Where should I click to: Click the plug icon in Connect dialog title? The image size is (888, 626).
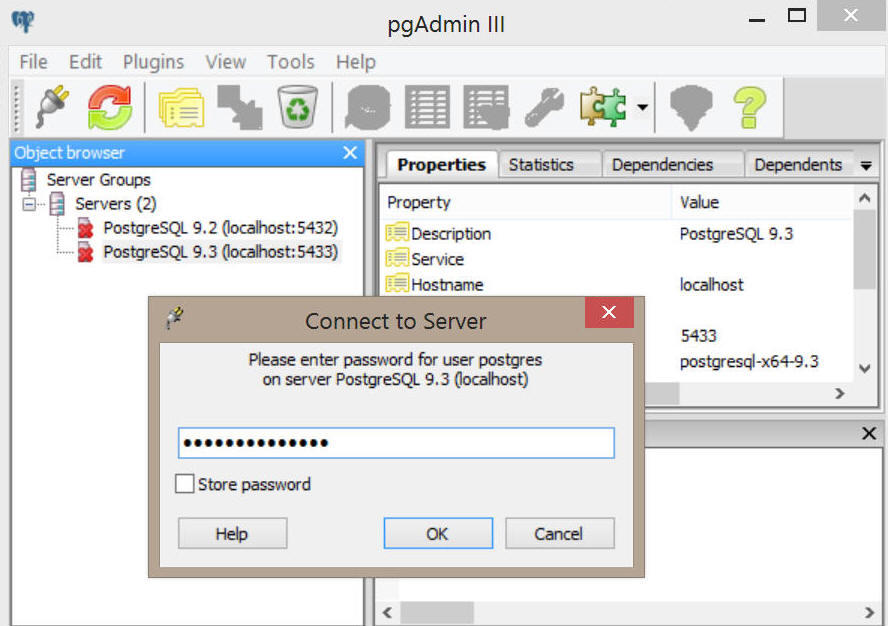tap(174, 318)
